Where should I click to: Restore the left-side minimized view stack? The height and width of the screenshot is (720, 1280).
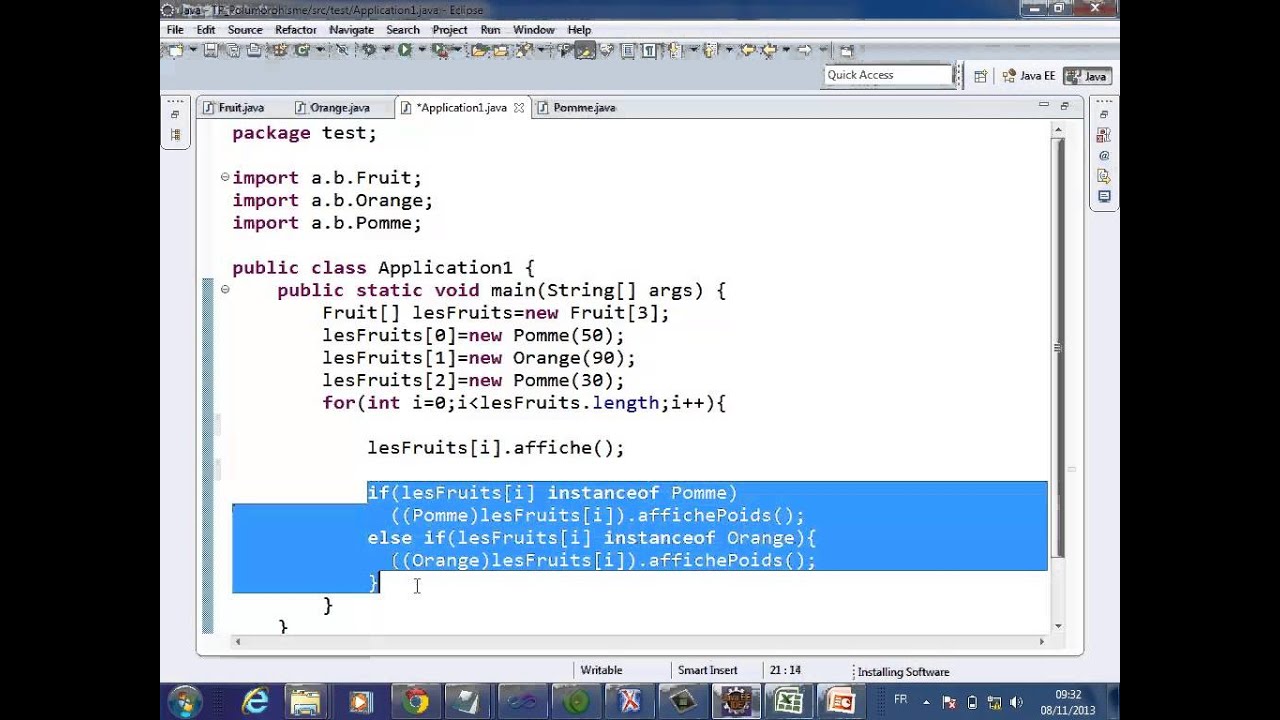pos(175,115)
